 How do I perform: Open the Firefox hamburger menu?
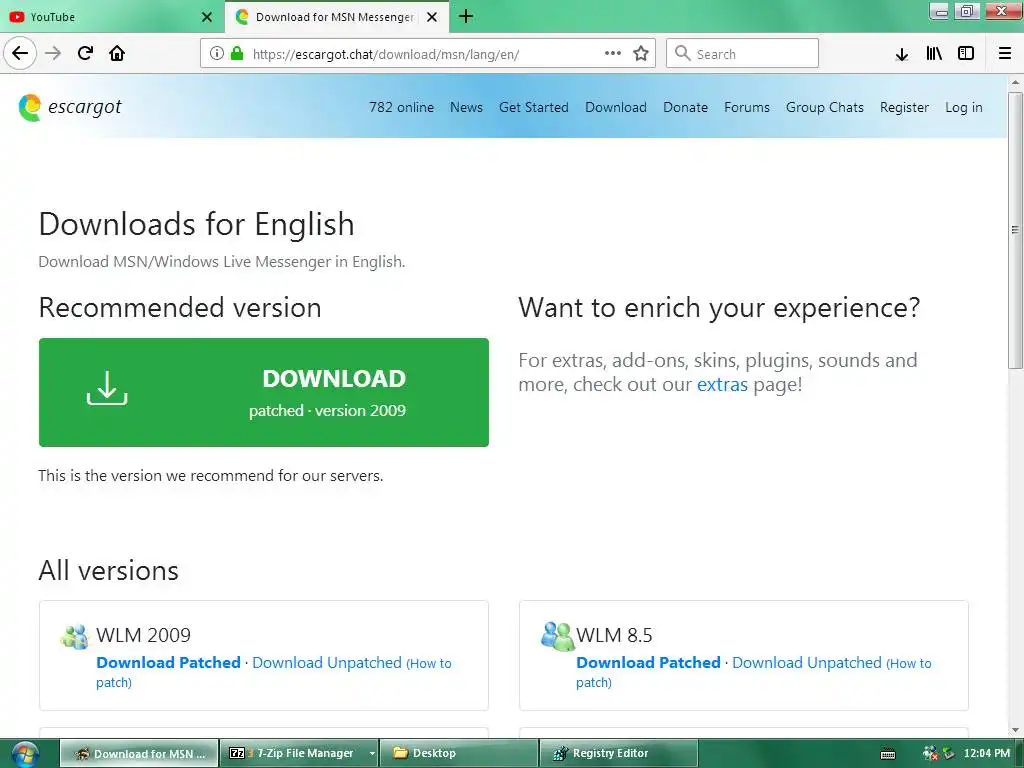pos(1005,54)
